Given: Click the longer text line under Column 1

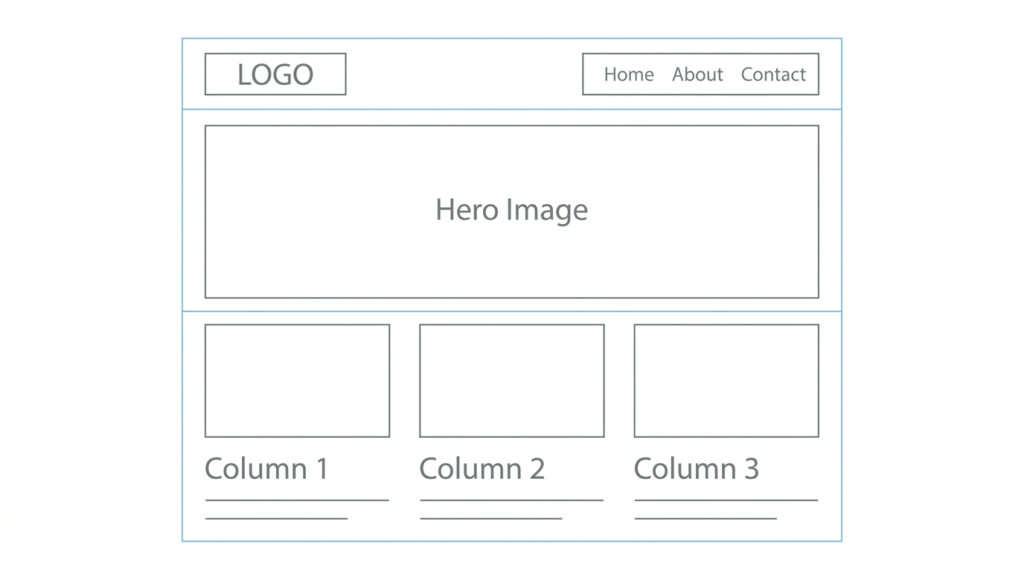Looking at the screenshot, I should point(297,500).
